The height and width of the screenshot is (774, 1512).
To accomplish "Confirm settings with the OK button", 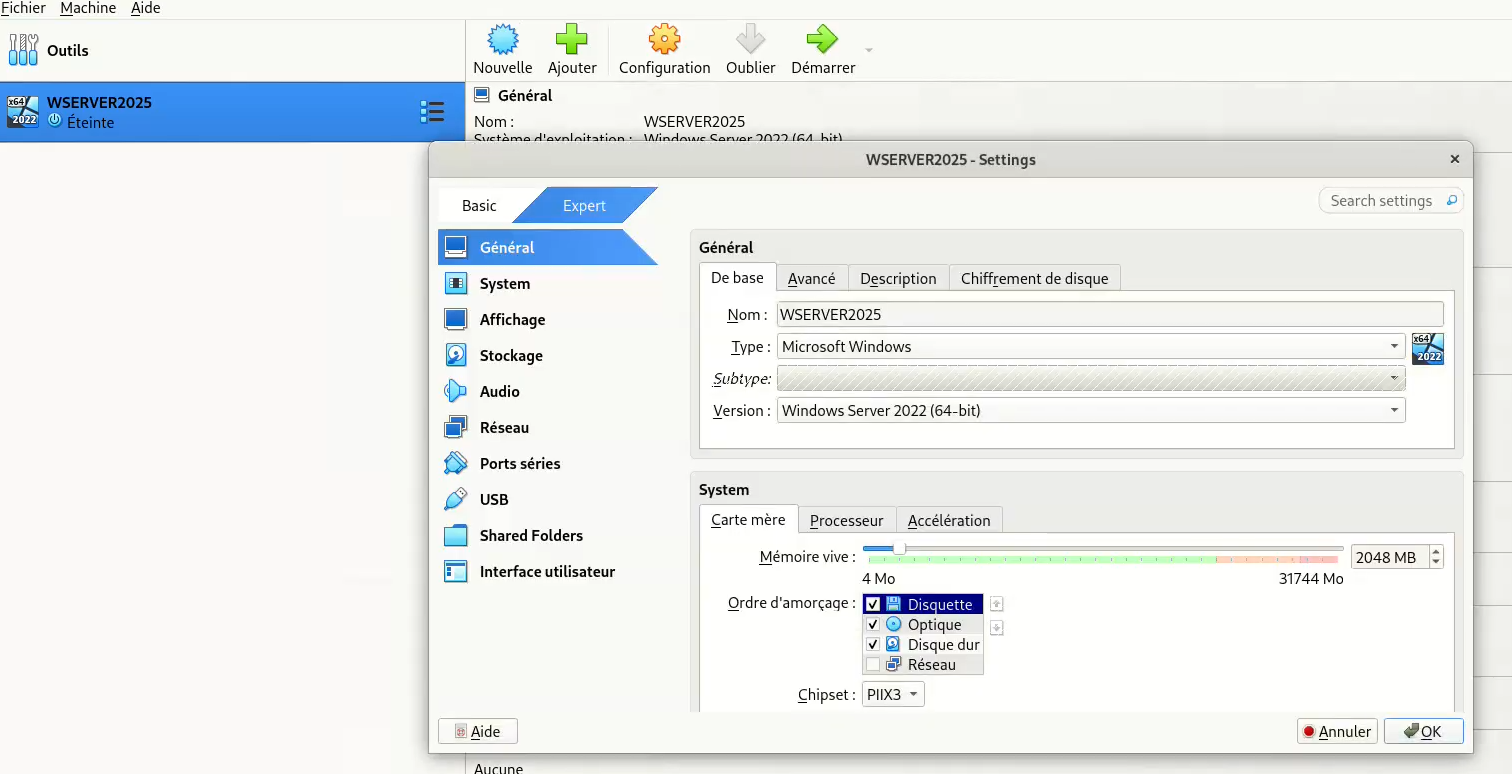I will click(1423, 731).
